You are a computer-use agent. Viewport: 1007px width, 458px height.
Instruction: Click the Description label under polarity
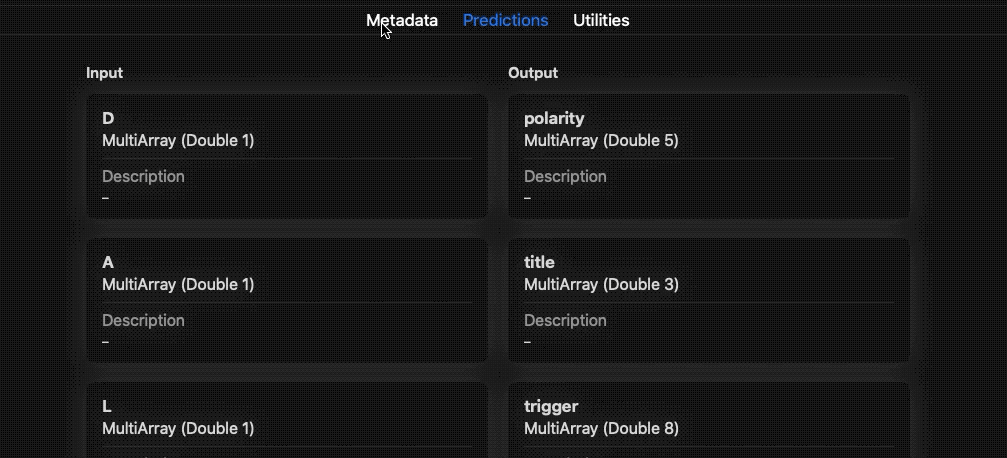click(565, 177)
